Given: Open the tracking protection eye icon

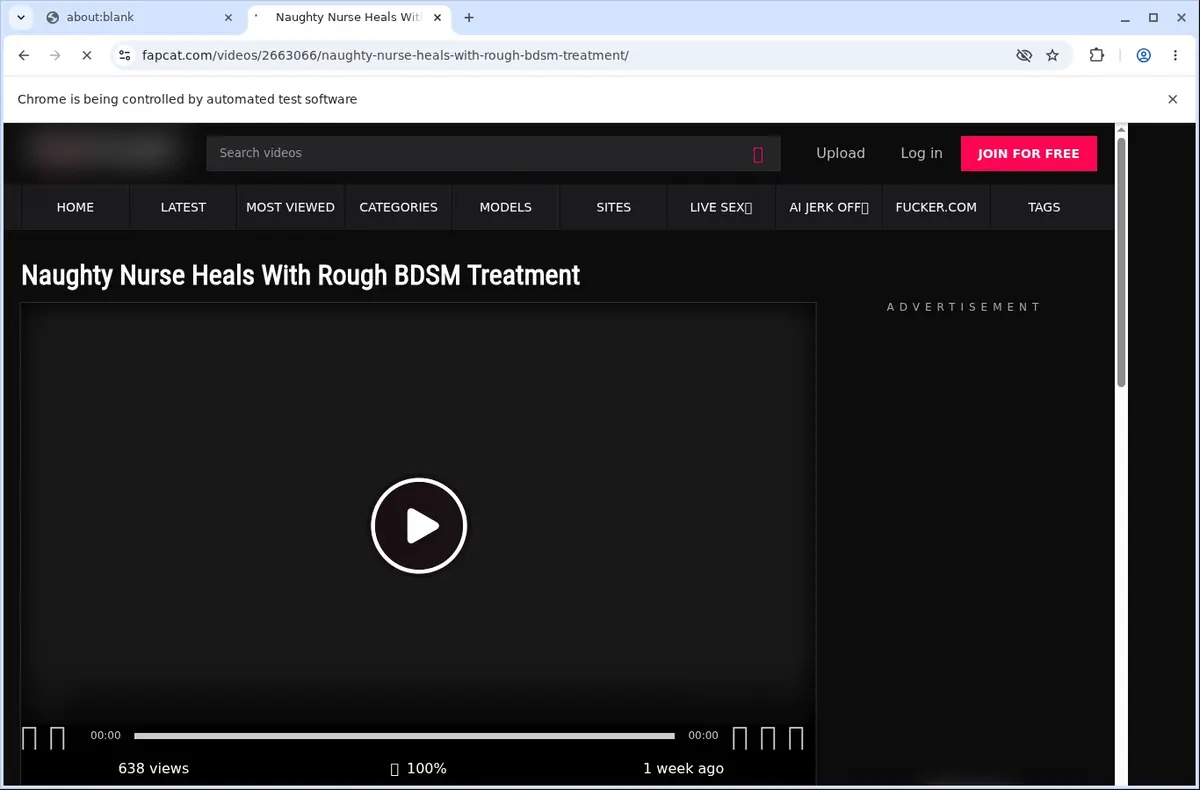Looking at the screenshot, I should tap(1024, 56).
